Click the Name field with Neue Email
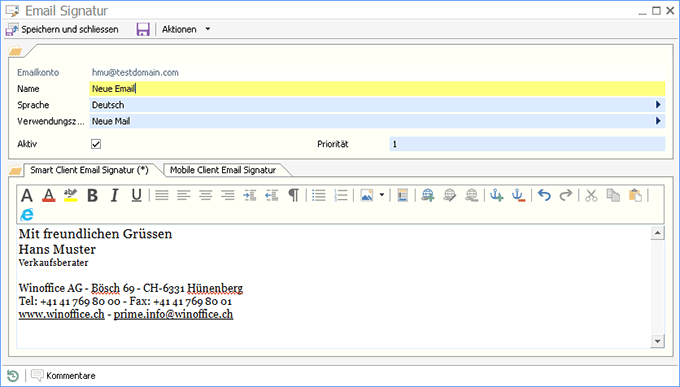The height and width of the screenshot is (387, 680). click(x=377, y=89)
